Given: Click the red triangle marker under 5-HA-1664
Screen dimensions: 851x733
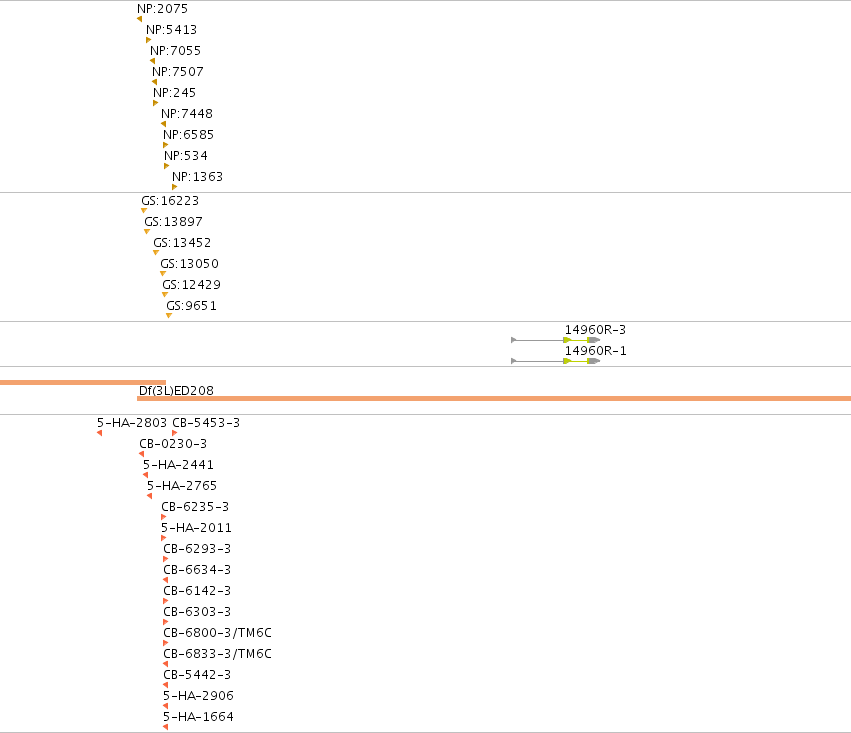Looking at the screenshot, I should coord(166,727).
